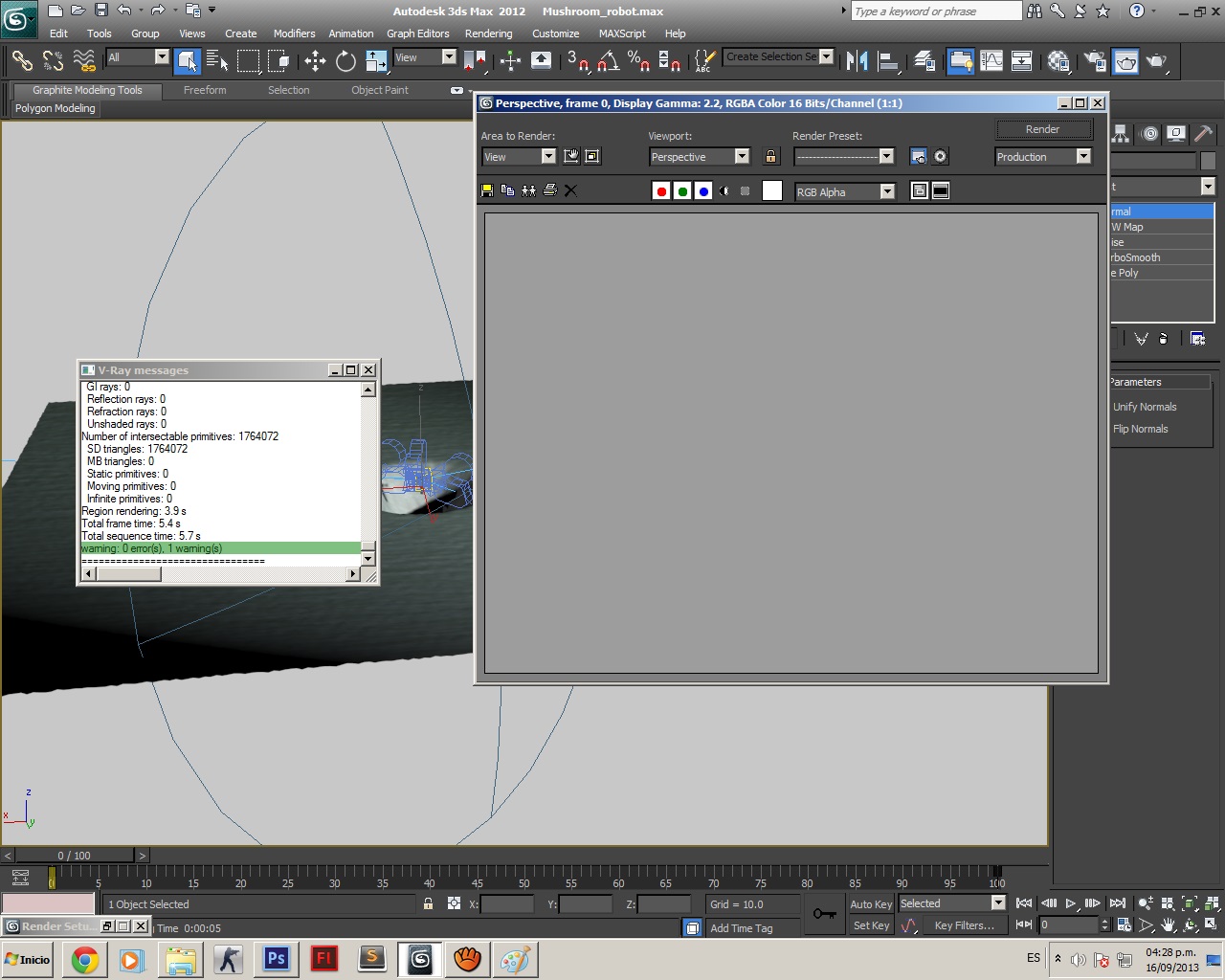Open the Render Preset dropdown
1225x980 pixels.
point(844,156)
